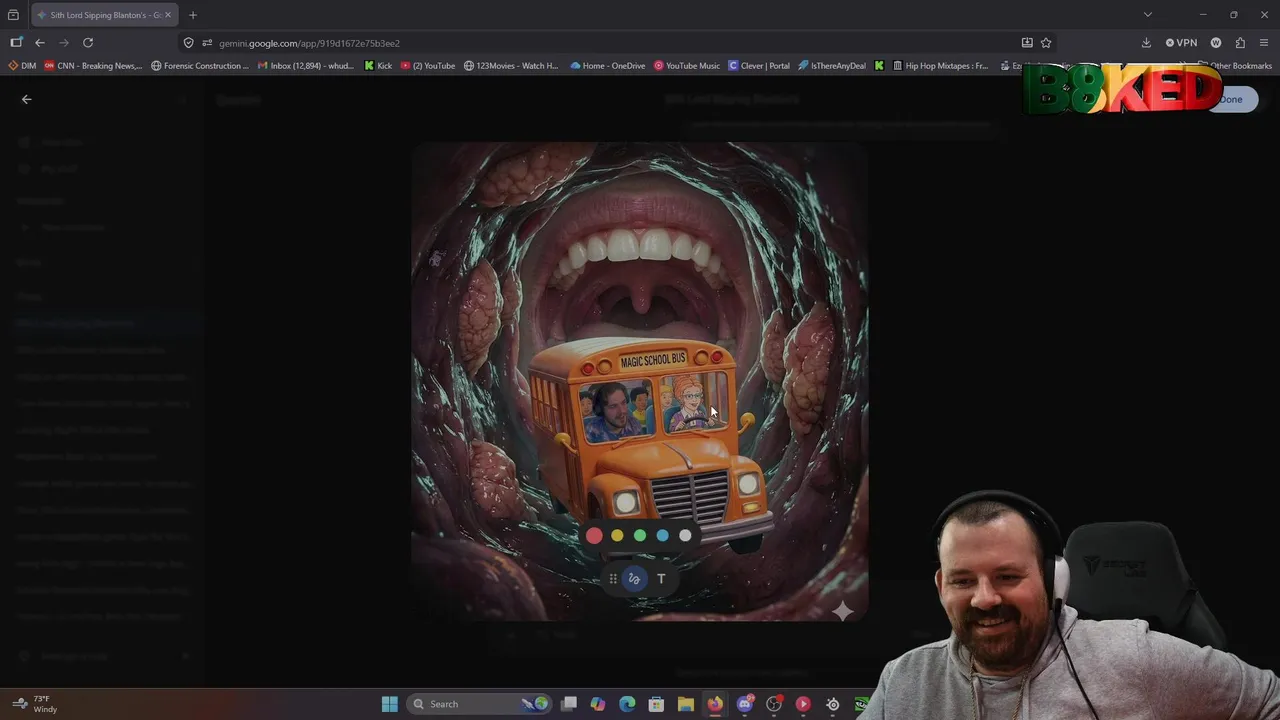1280x720 pixels.
Task: Click the back arrow in Gemini editor
Action: 27,99
